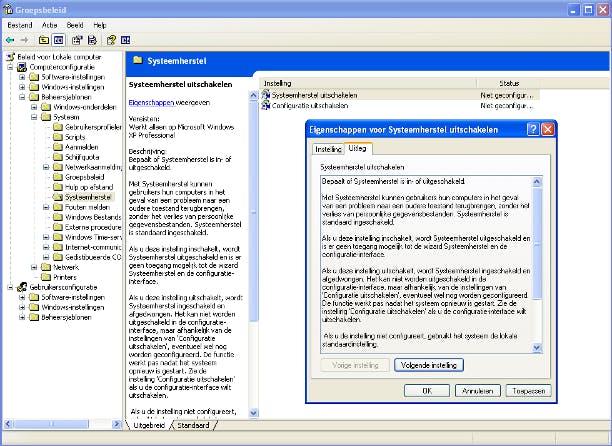Click the tree pane horizontal scrollbar thumb
The height and width of the screenshot is (446, 612).
click(52, 424)
